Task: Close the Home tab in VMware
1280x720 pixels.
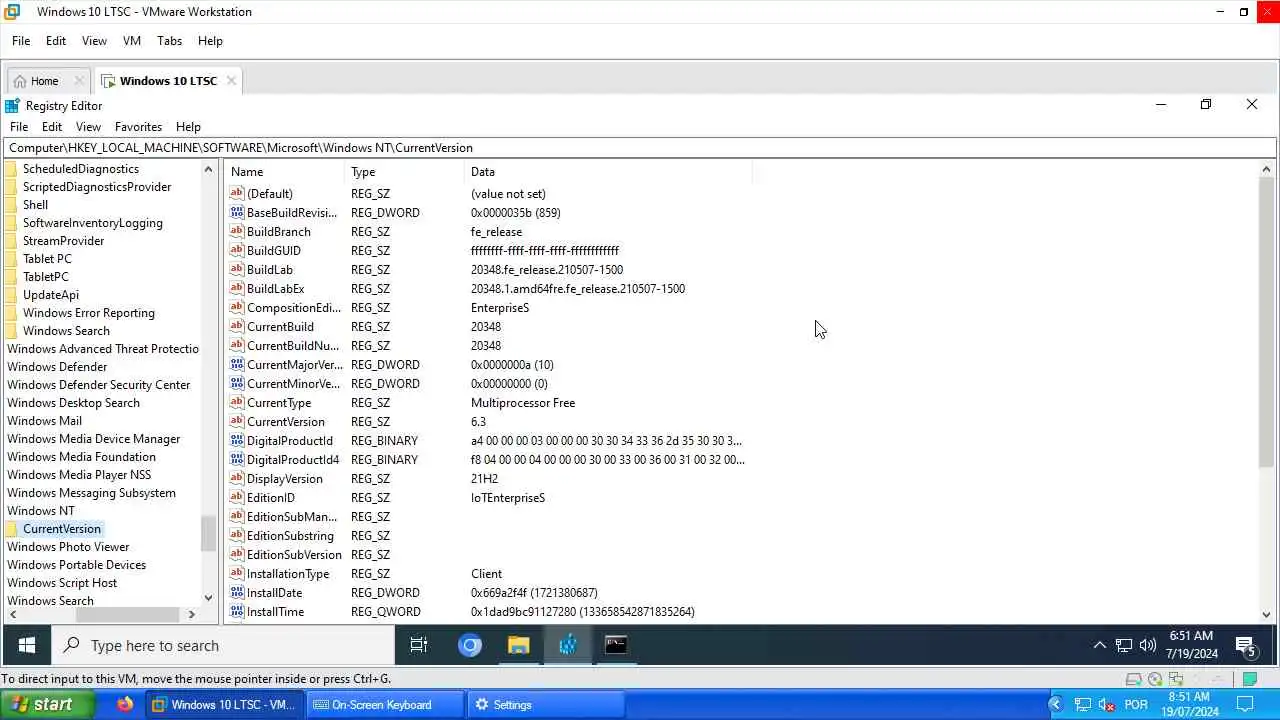Action: 79,81
